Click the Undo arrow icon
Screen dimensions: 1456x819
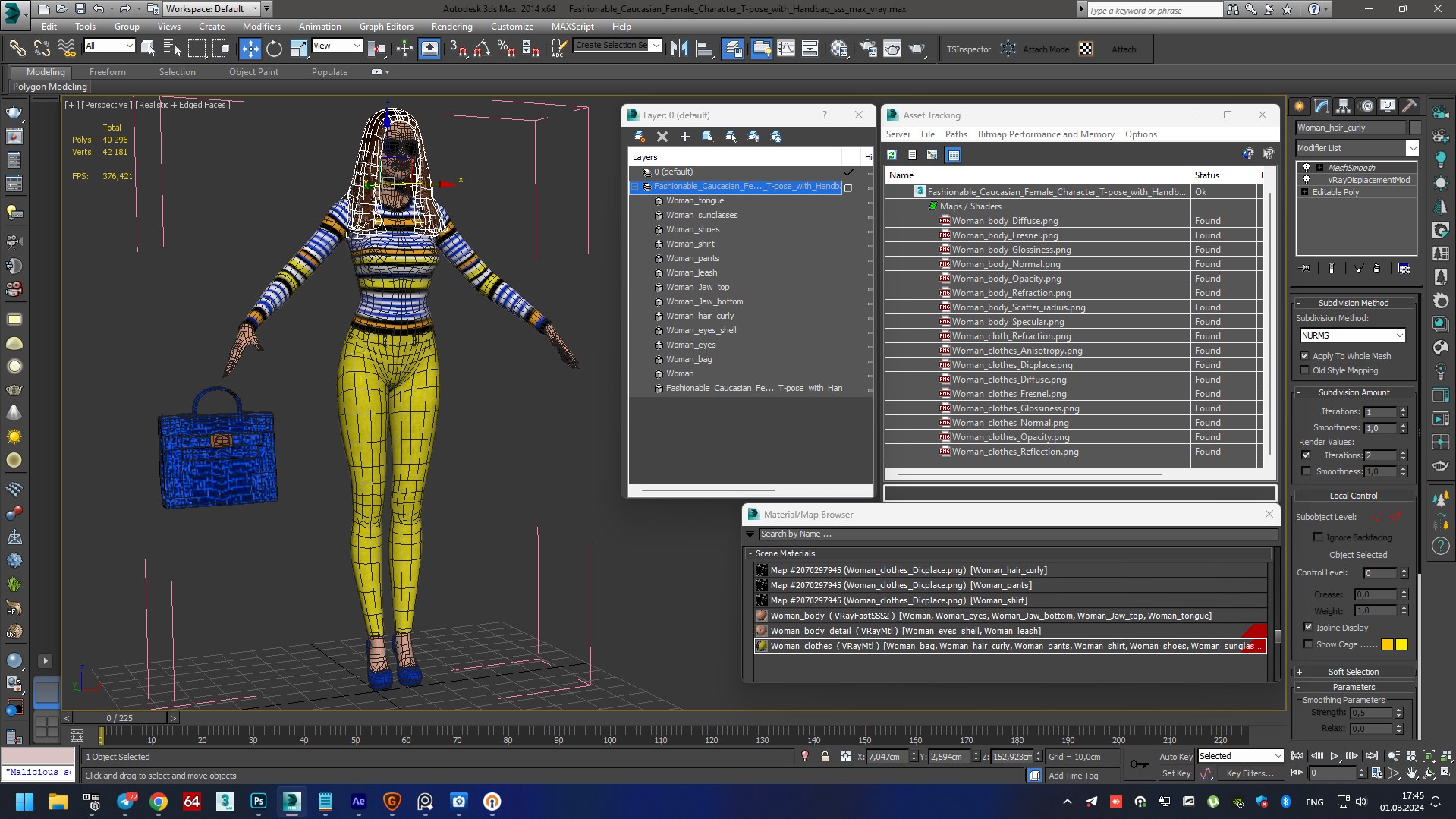click(99, 9)
